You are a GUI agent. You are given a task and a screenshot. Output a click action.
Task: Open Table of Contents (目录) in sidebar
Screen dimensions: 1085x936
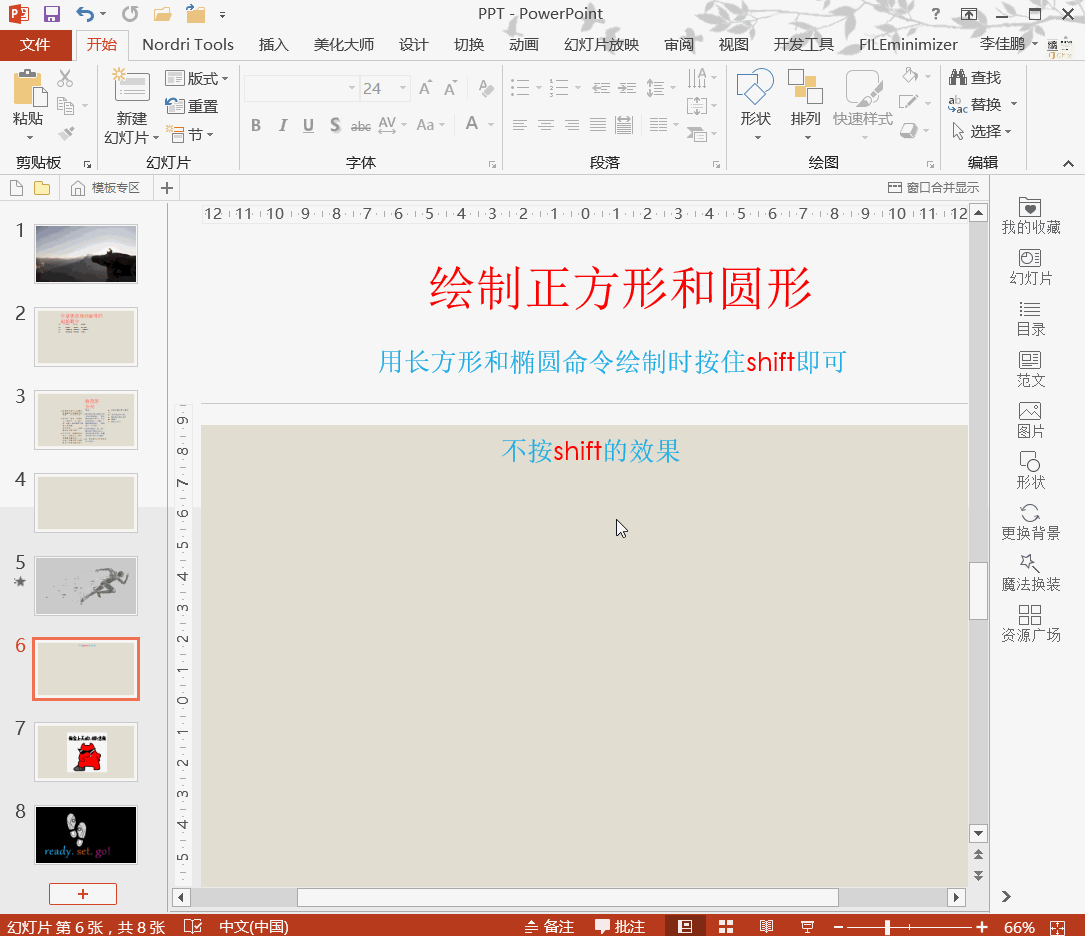tap(1030, 318)
